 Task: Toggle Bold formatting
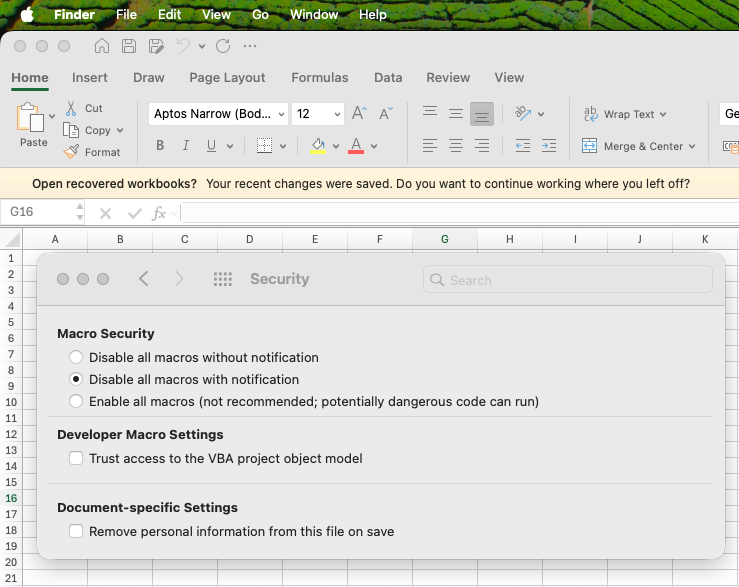[160, 146]
